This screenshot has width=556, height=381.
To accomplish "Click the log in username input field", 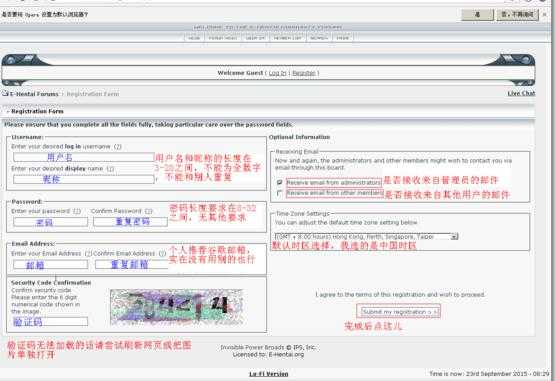I will [84, 157].
